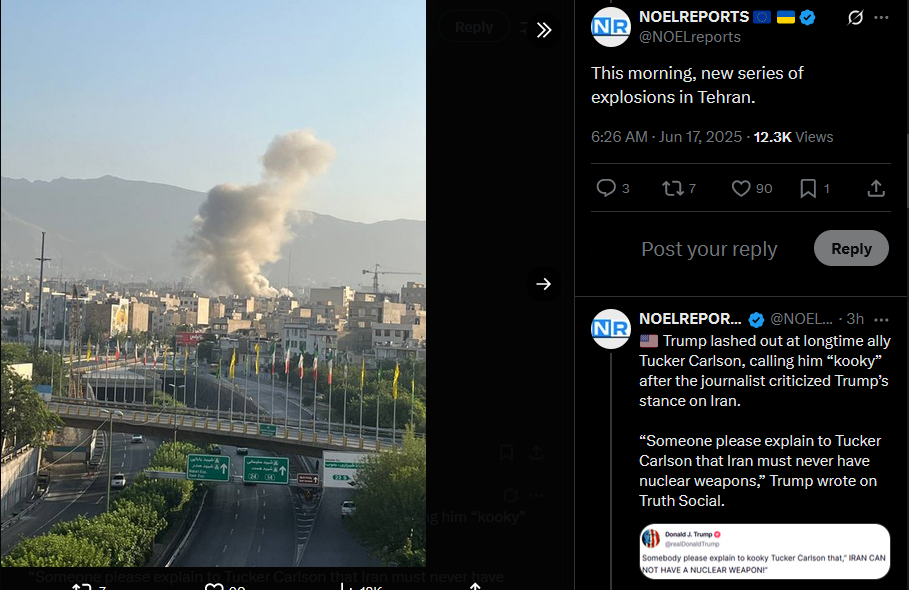Click the Post your reply field
This screenshot has width=909, height=590.
coord(708,249)
